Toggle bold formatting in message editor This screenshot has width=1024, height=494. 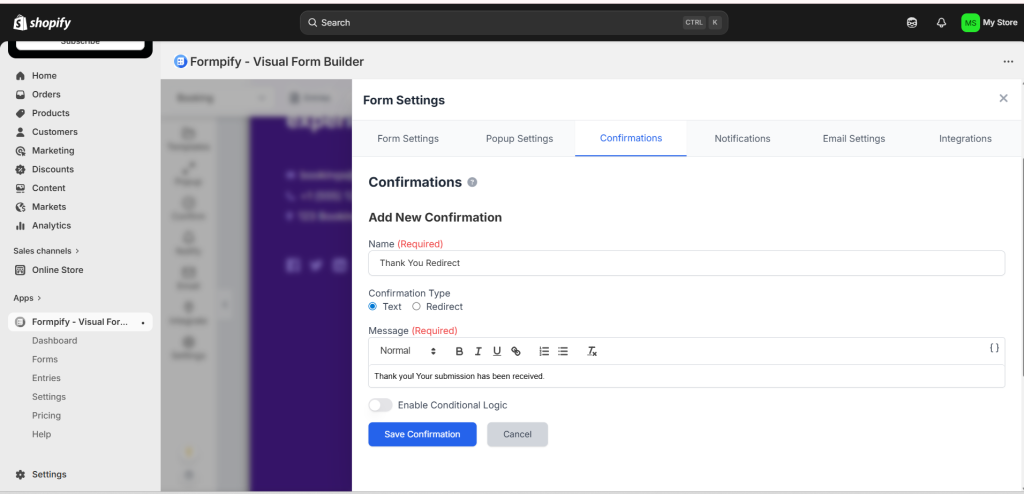point(459,351)
